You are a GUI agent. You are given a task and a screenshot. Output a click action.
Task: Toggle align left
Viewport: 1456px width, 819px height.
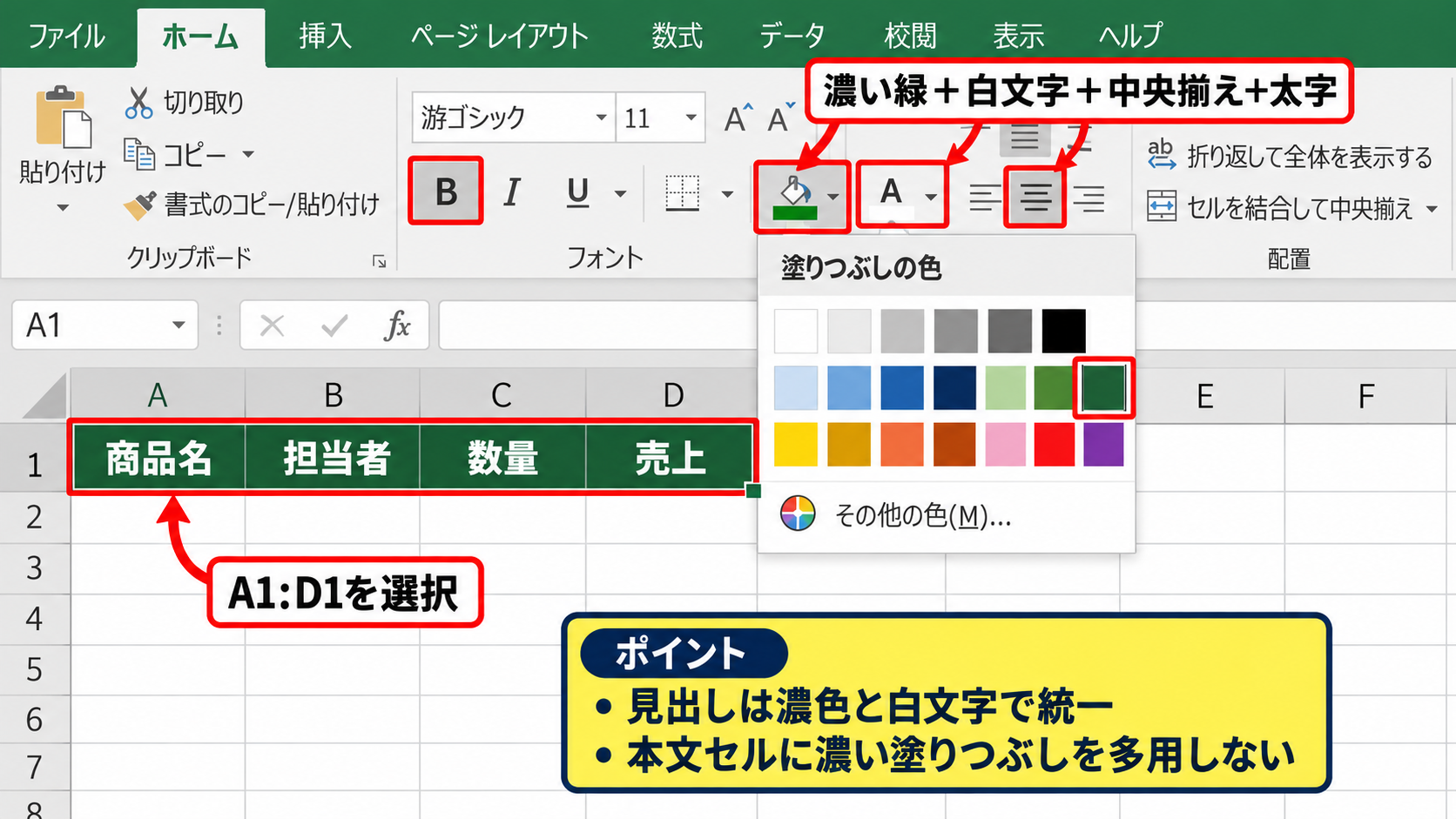coord(985,198)
